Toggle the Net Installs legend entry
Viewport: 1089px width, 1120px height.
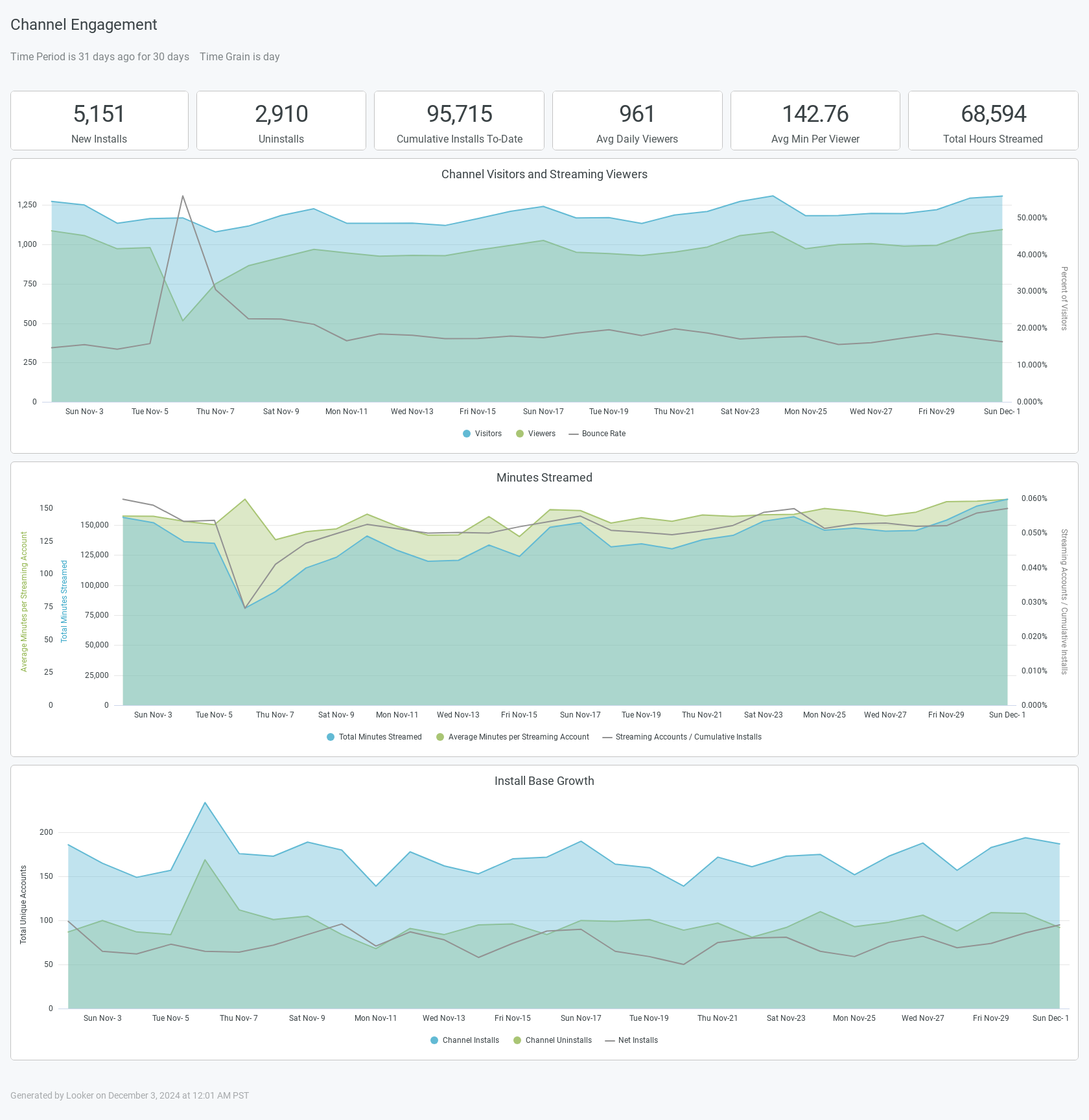631,1040
